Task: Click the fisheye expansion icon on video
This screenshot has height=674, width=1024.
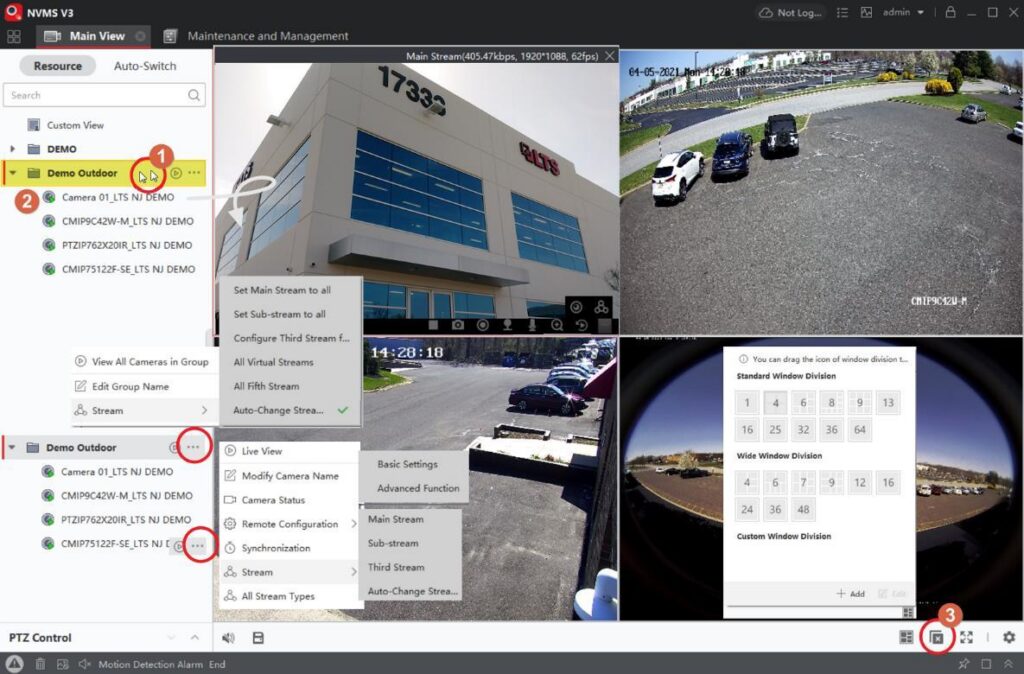Action: click(x=576, y=307)
